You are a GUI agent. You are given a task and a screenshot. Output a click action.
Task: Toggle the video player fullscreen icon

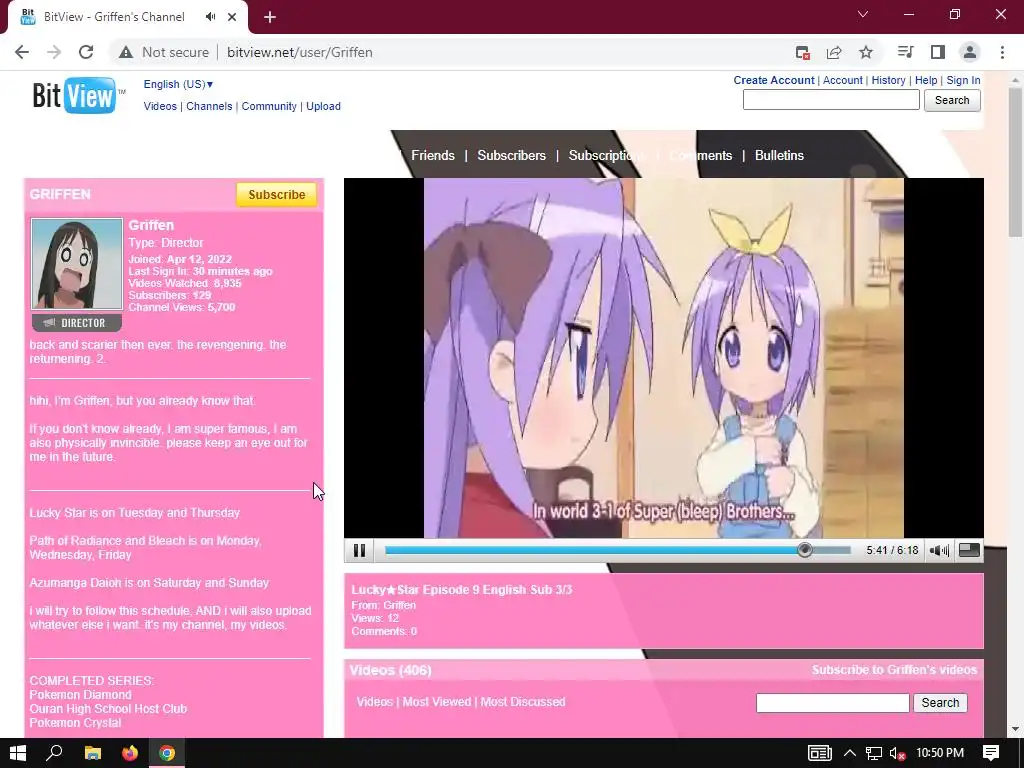pyautogui.click(x=969, y=551)
